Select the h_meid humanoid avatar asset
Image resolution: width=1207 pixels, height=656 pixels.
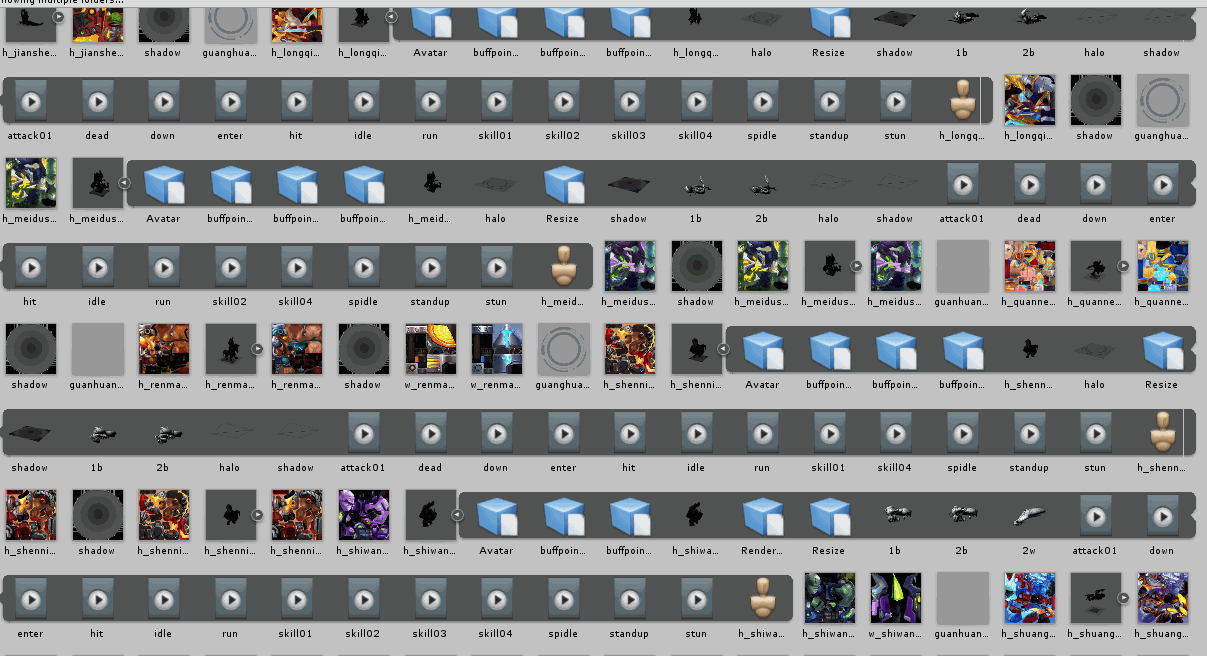563,267
